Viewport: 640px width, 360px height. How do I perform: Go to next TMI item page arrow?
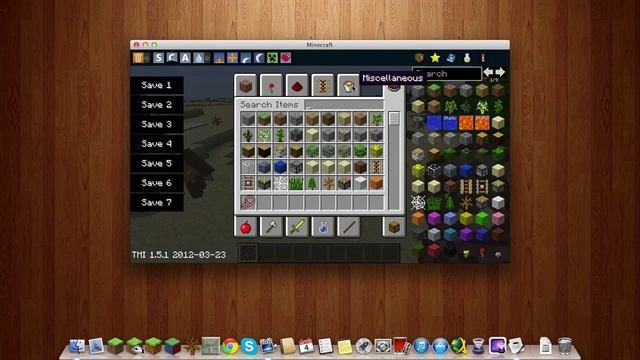(x=500, y=72)
